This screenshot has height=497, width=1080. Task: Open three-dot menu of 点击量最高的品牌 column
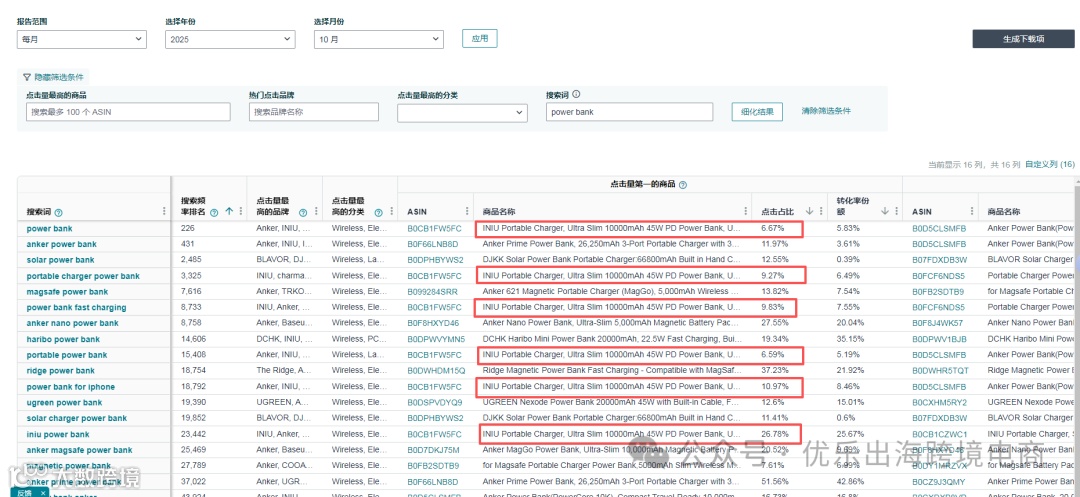[x=315, y=211]
